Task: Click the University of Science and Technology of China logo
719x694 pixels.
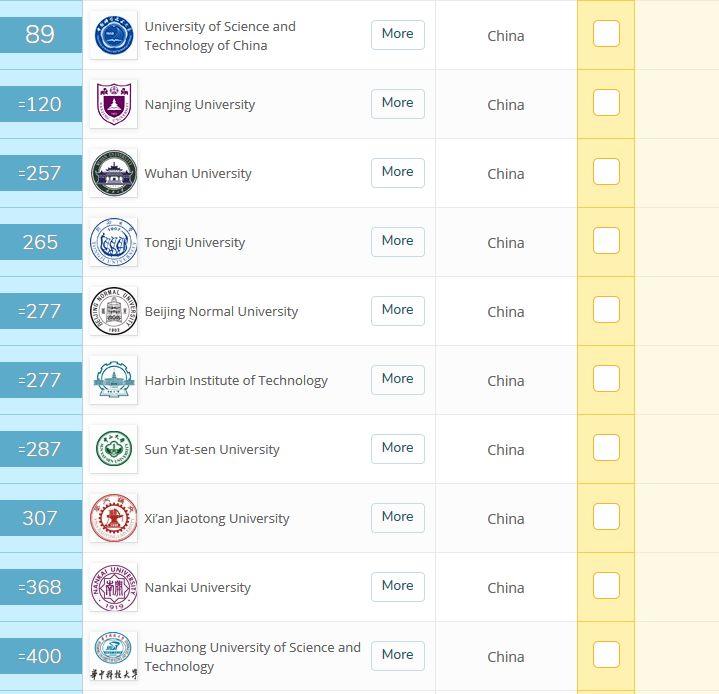Action: 113,36
